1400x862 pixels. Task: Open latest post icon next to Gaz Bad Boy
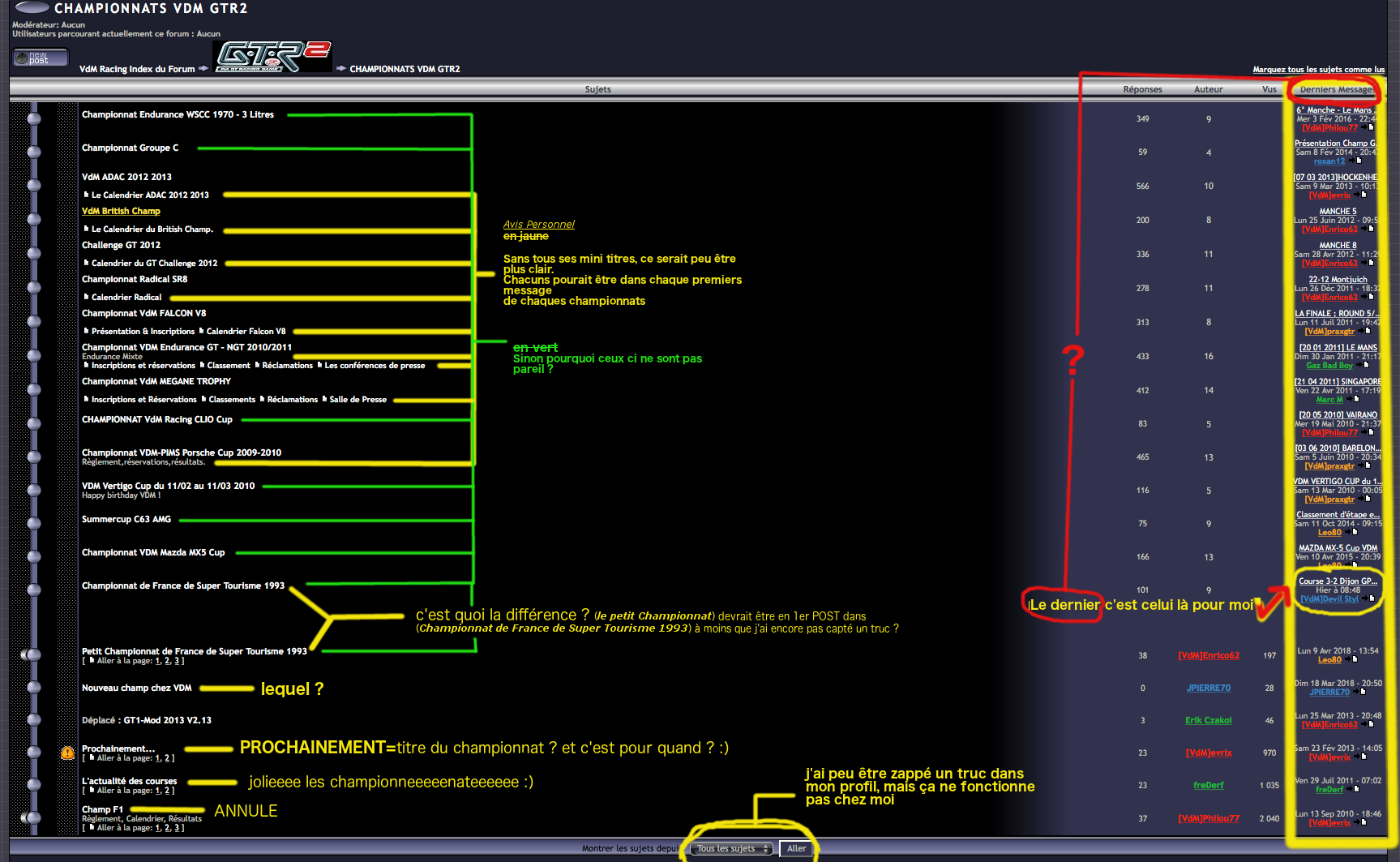1365,365
